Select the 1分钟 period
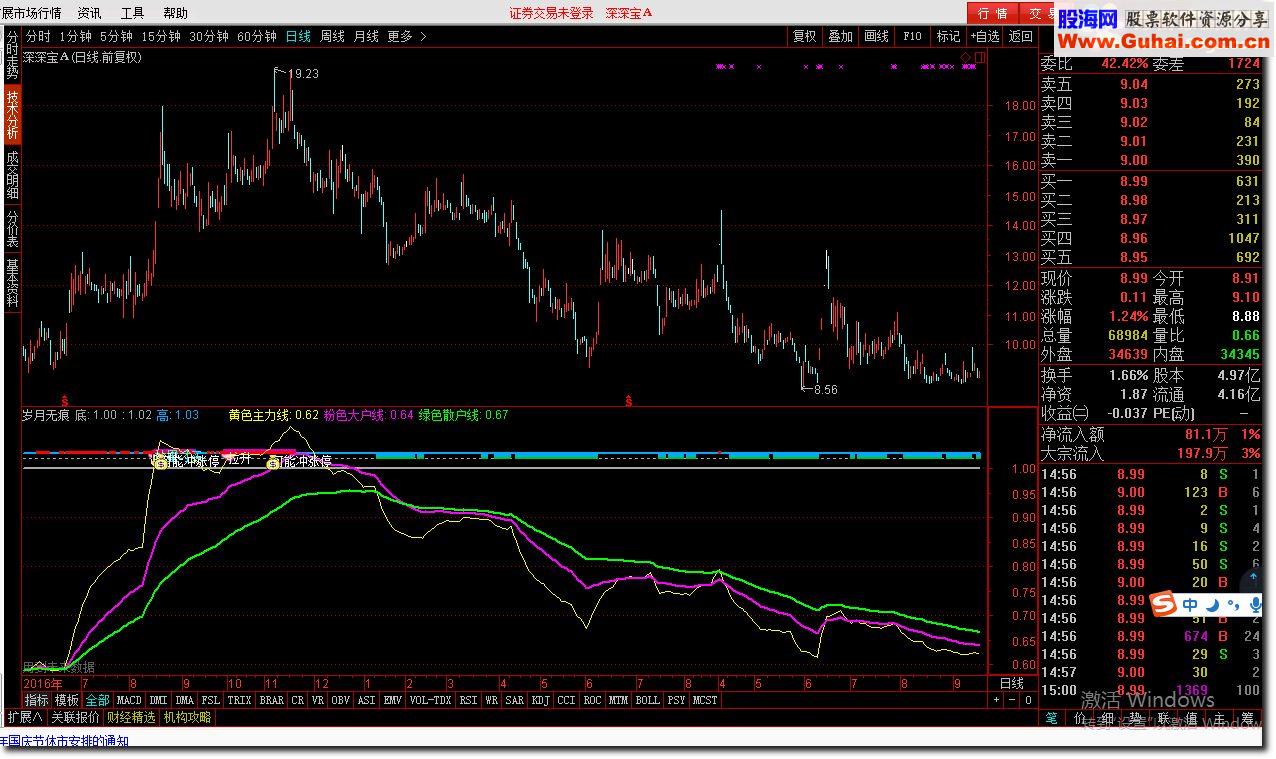Image resolution: width=1276 pixels, height=759 pixels. tap(75, 36)
